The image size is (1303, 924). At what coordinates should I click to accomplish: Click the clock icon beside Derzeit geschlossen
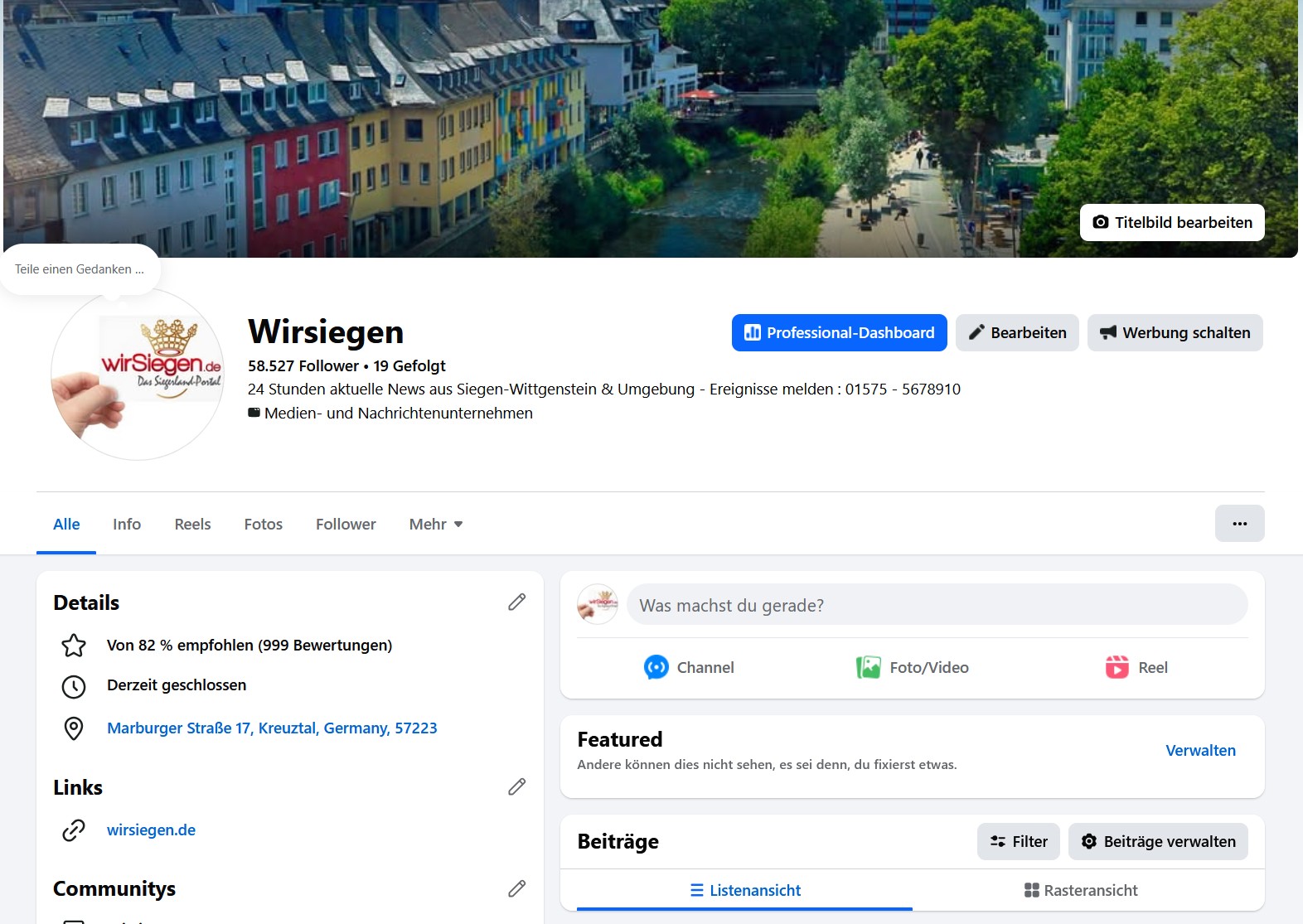pyautogui.click(x=74, y=686)
